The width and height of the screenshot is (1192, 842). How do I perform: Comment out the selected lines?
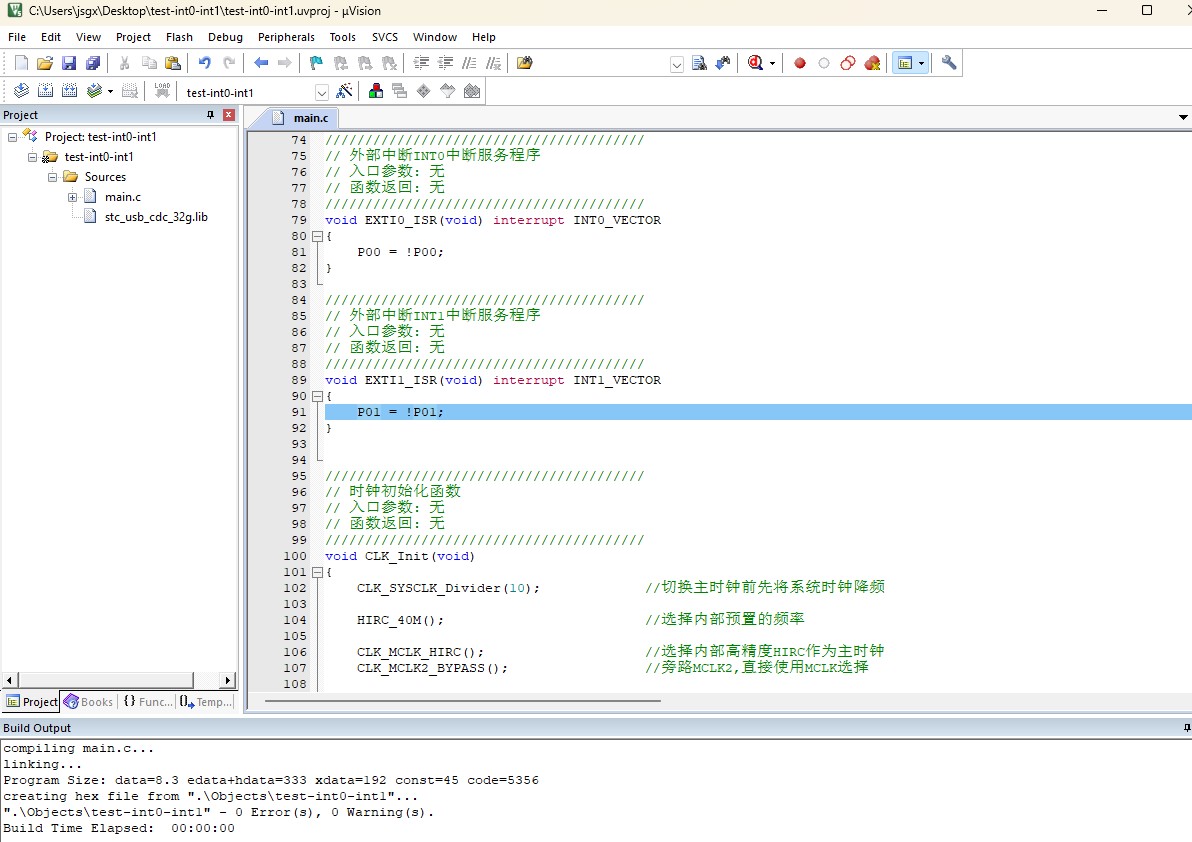click(x=470, y=63)
